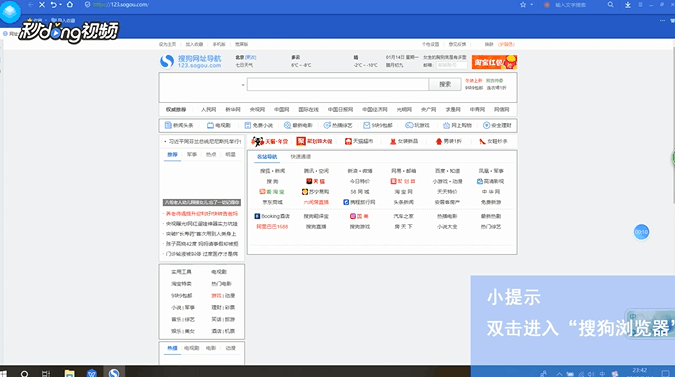
Task: Click the browser search magnifier icon
Action: (x=610, y=5)
